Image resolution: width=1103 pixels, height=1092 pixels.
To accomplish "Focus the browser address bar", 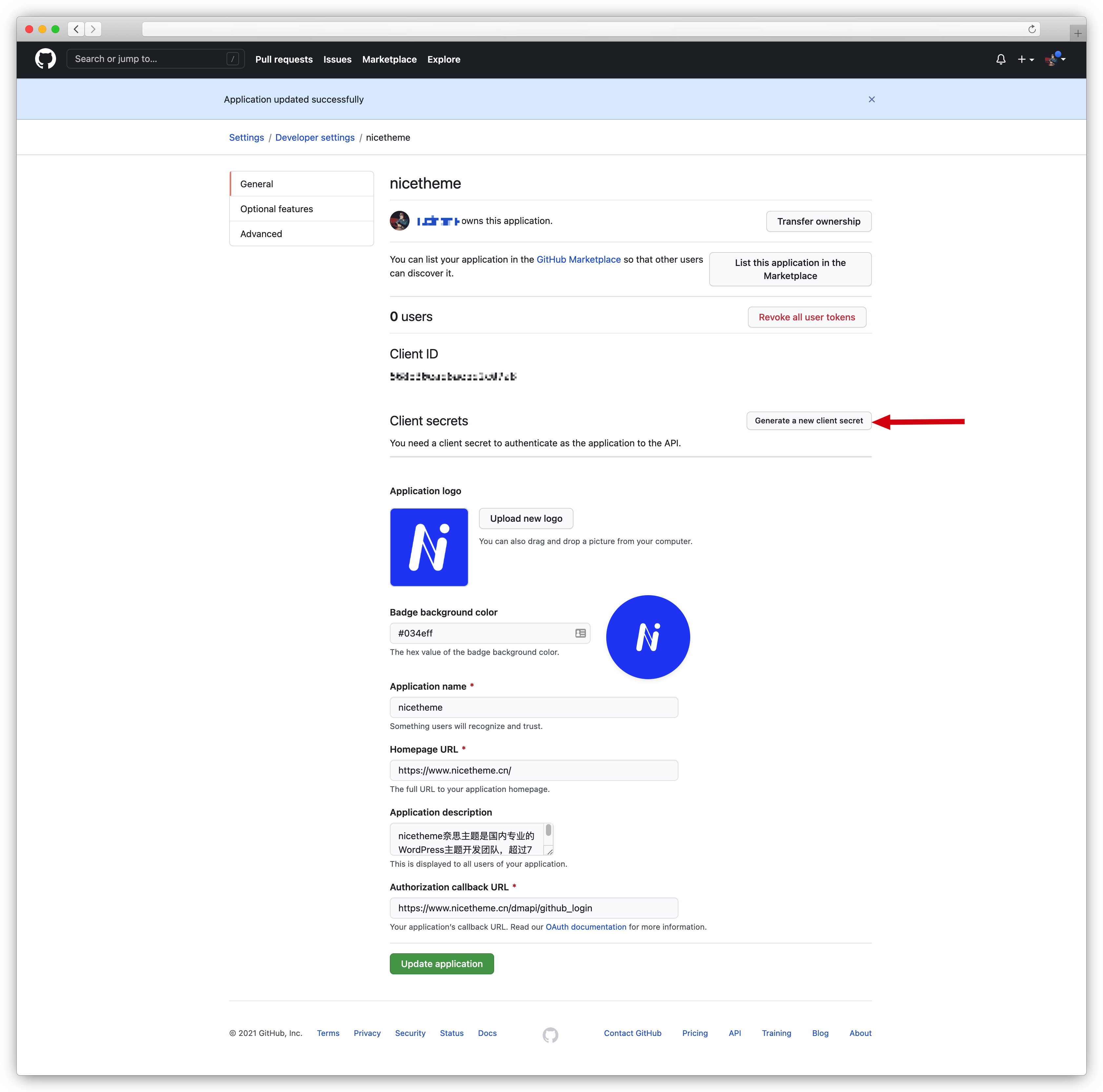I will click(591, 29).
